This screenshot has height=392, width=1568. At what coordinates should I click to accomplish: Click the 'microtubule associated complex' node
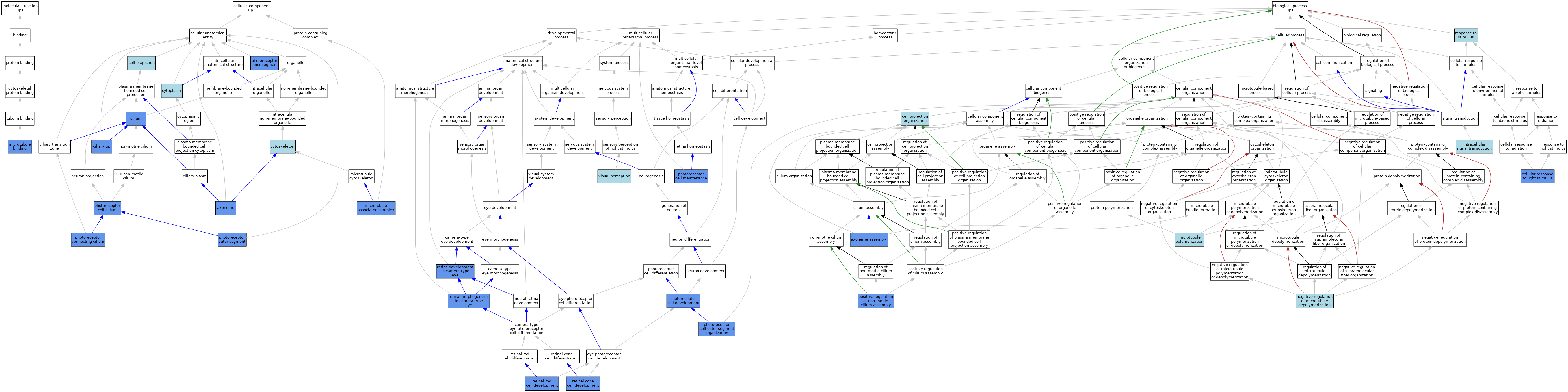click(376, 208)
